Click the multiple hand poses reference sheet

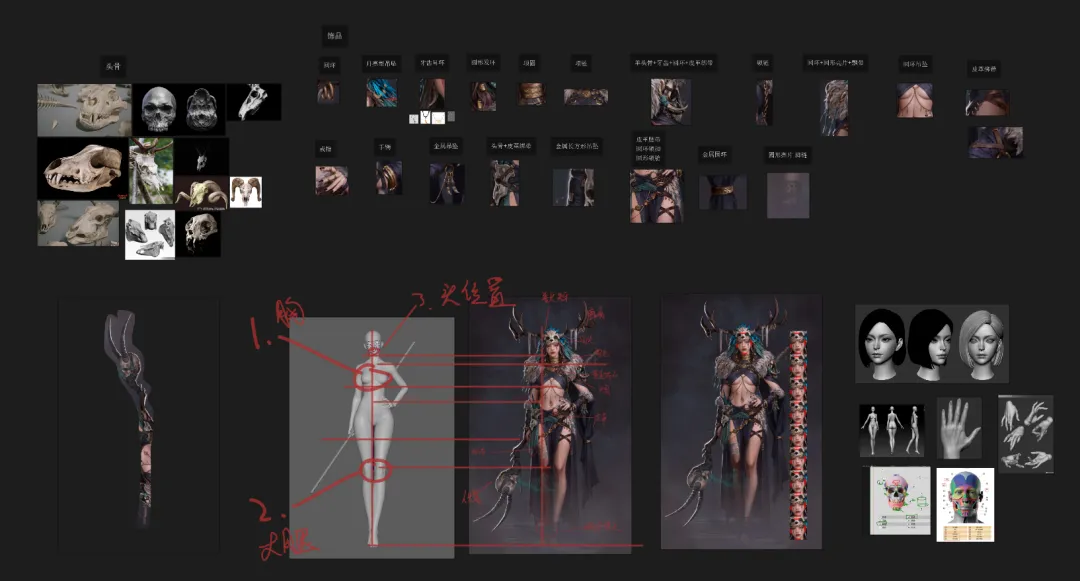[1025, 434]
